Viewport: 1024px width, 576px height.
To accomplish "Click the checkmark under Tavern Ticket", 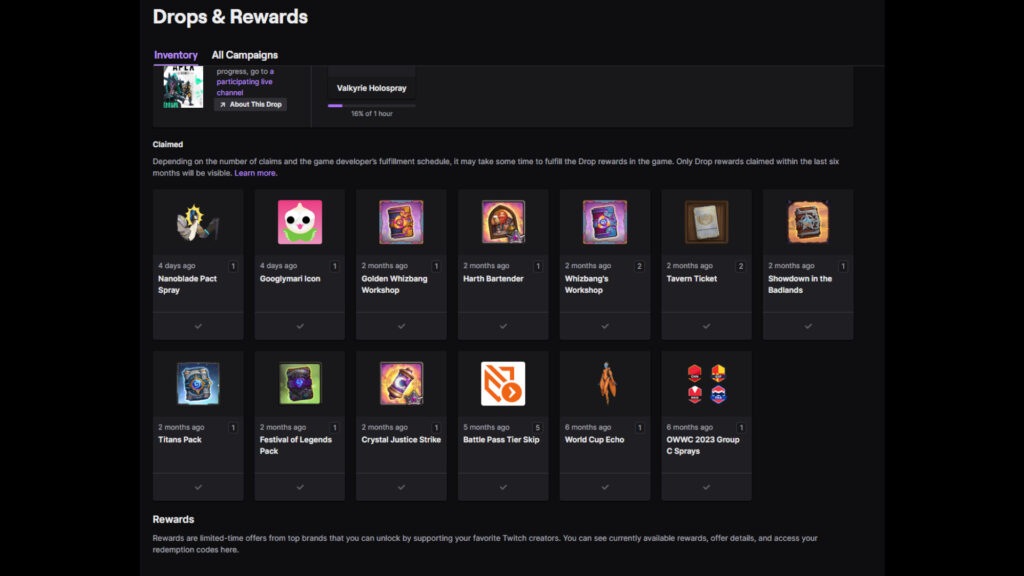I will point(706,325).
